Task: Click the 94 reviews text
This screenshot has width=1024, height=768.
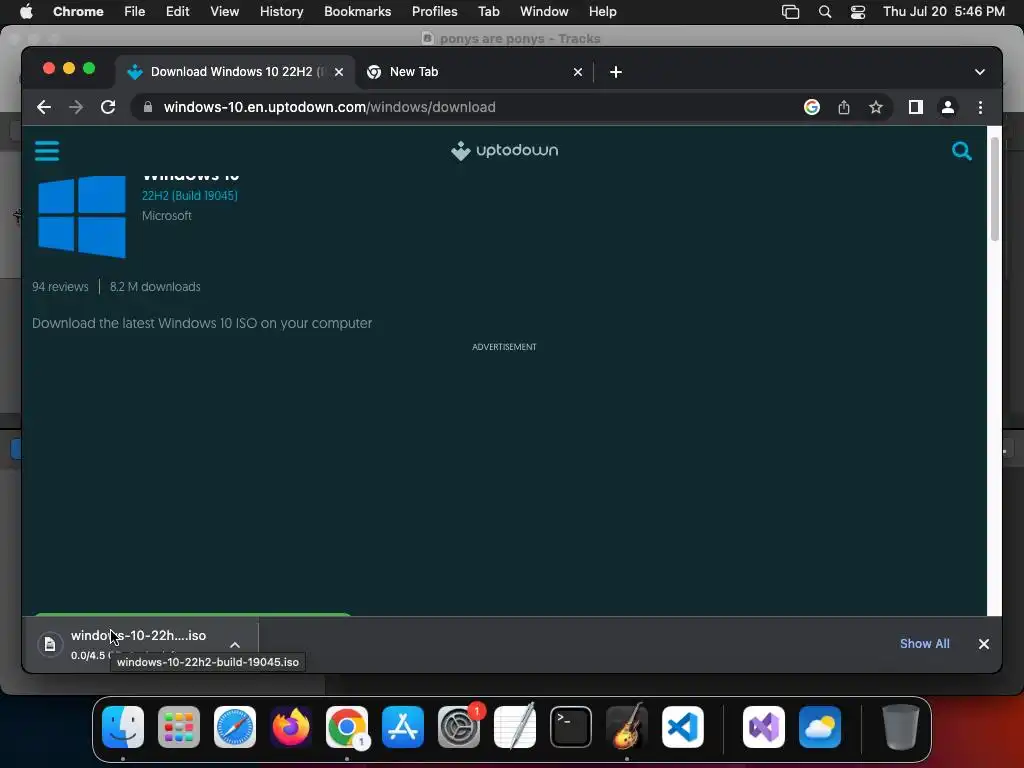Action: pyautogui.click(x=60, y=287)
